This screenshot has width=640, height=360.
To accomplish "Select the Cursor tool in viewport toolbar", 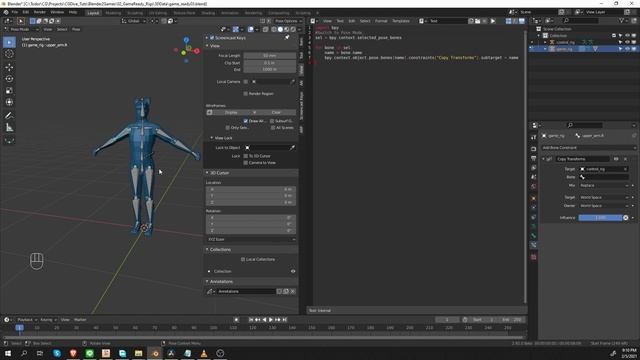I will [x=9, y=54].
